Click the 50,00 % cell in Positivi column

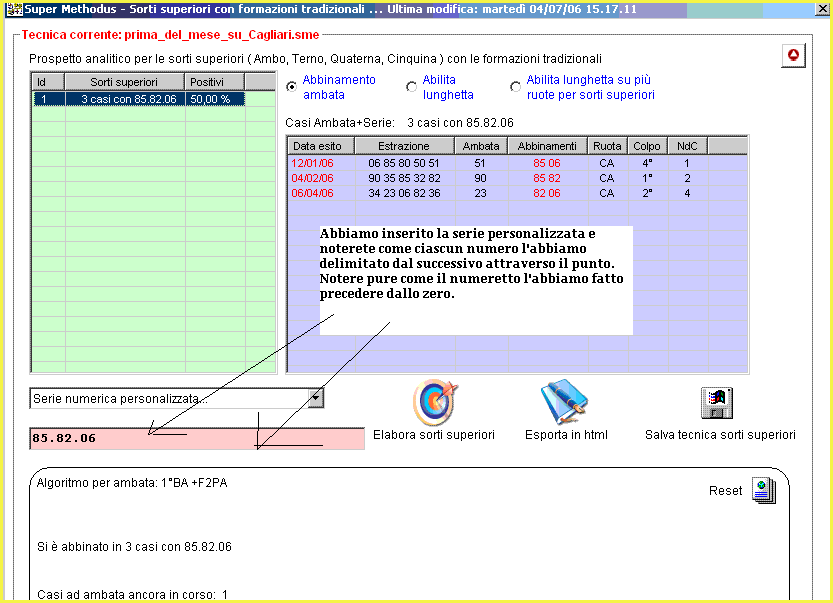tap(215, 99)
